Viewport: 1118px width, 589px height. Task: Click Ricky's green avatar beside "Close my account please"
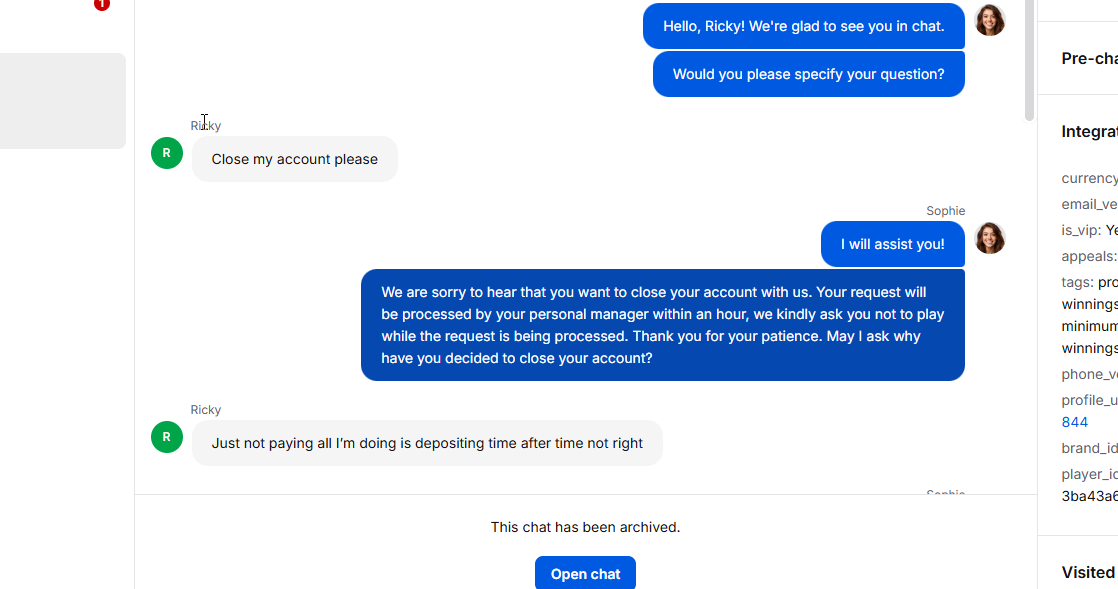pos(167,153)
